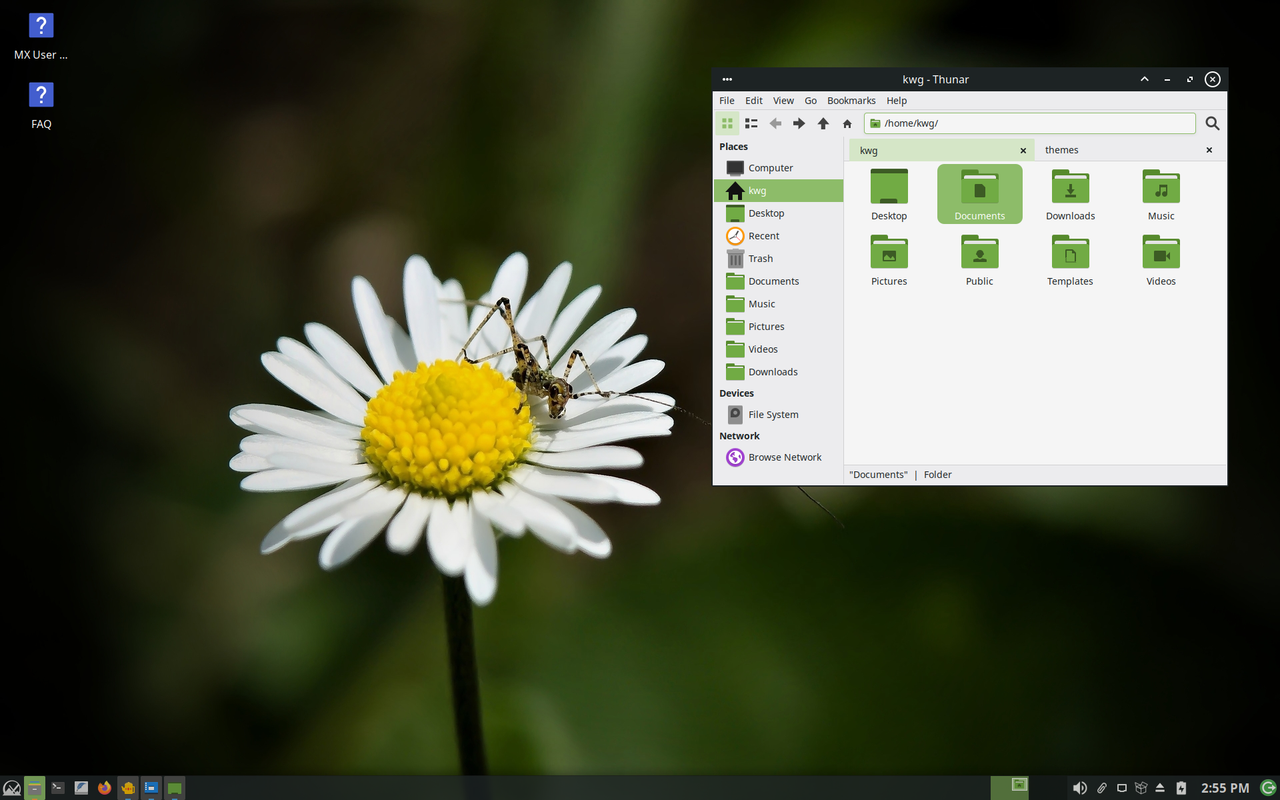Select File System under Devices
This screenshot has height=800, width=1280.
pos(772,414)
